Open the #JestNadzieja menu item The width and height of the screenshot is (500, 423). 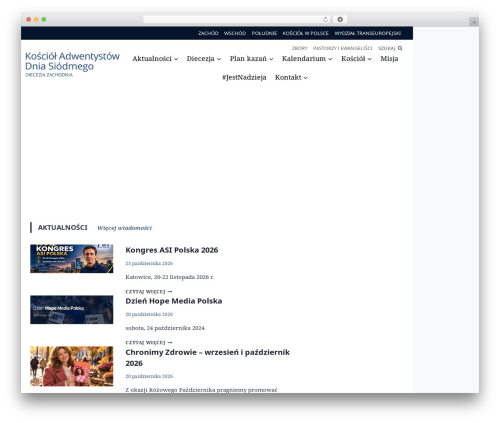tap(244, 77)
